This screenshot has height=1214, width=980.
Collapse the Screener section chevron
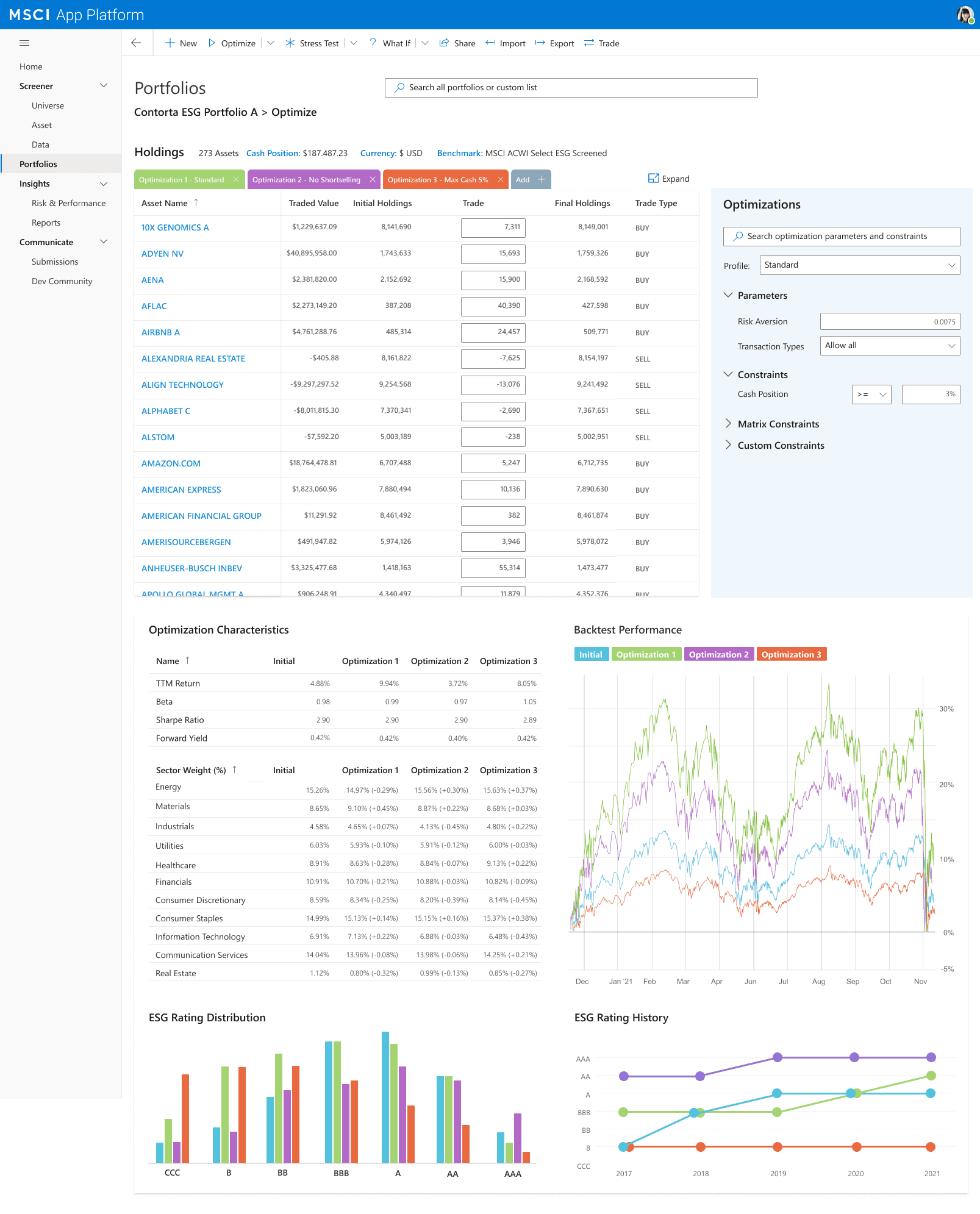tap(104, 86)
